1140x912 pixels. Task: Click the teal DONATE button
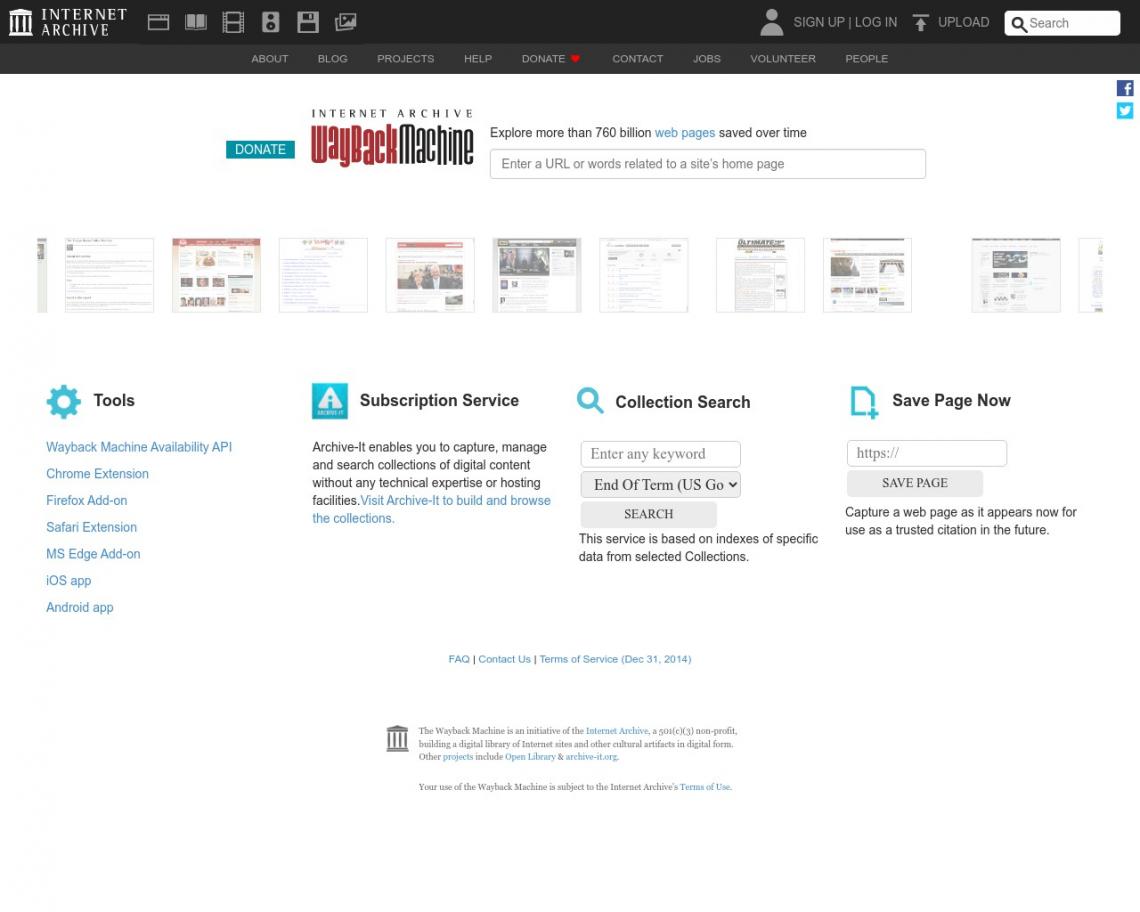coord(260,150)
